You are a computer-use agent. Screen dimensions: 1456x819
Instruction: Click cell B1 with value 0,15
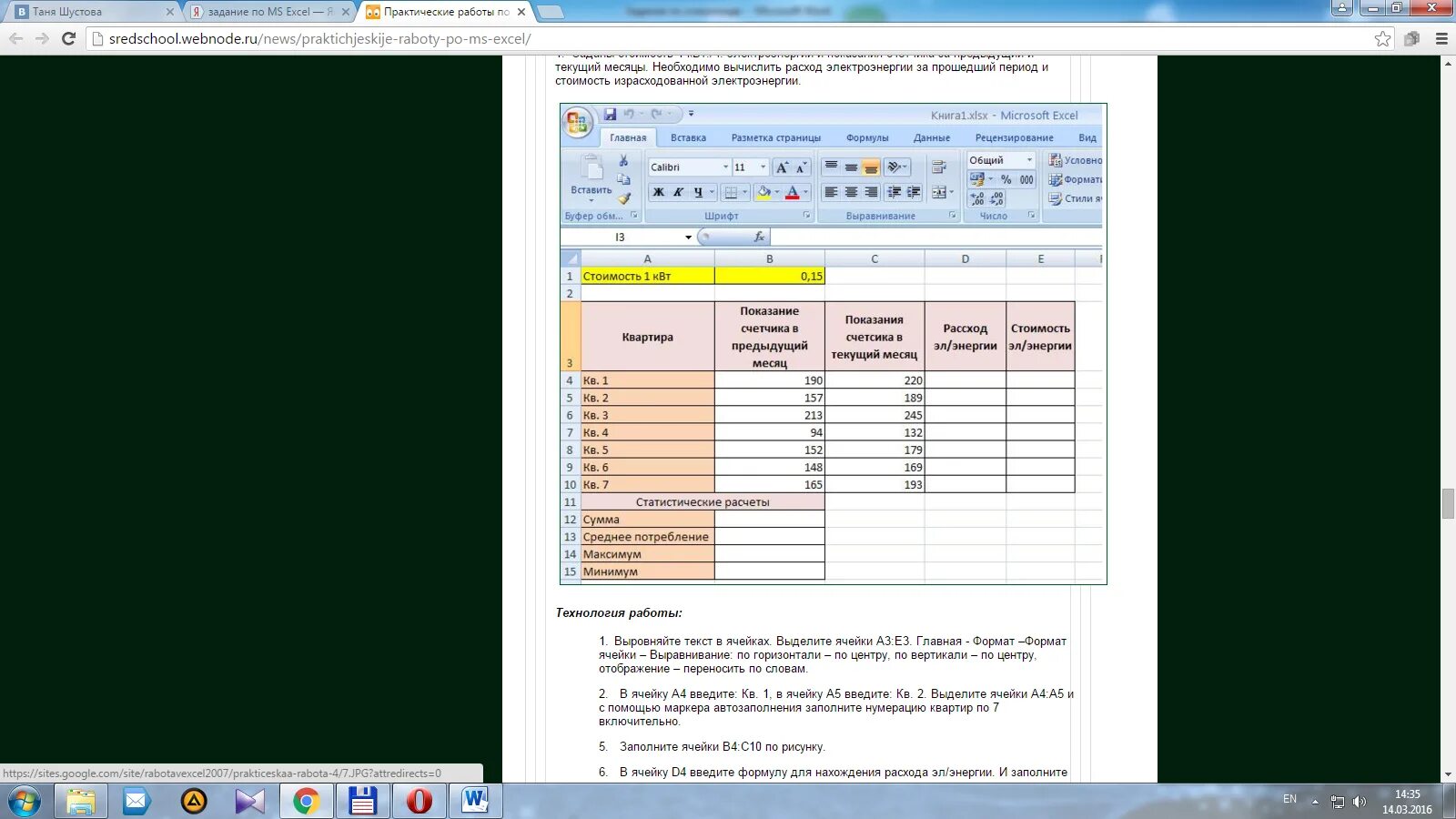[770, 276]
